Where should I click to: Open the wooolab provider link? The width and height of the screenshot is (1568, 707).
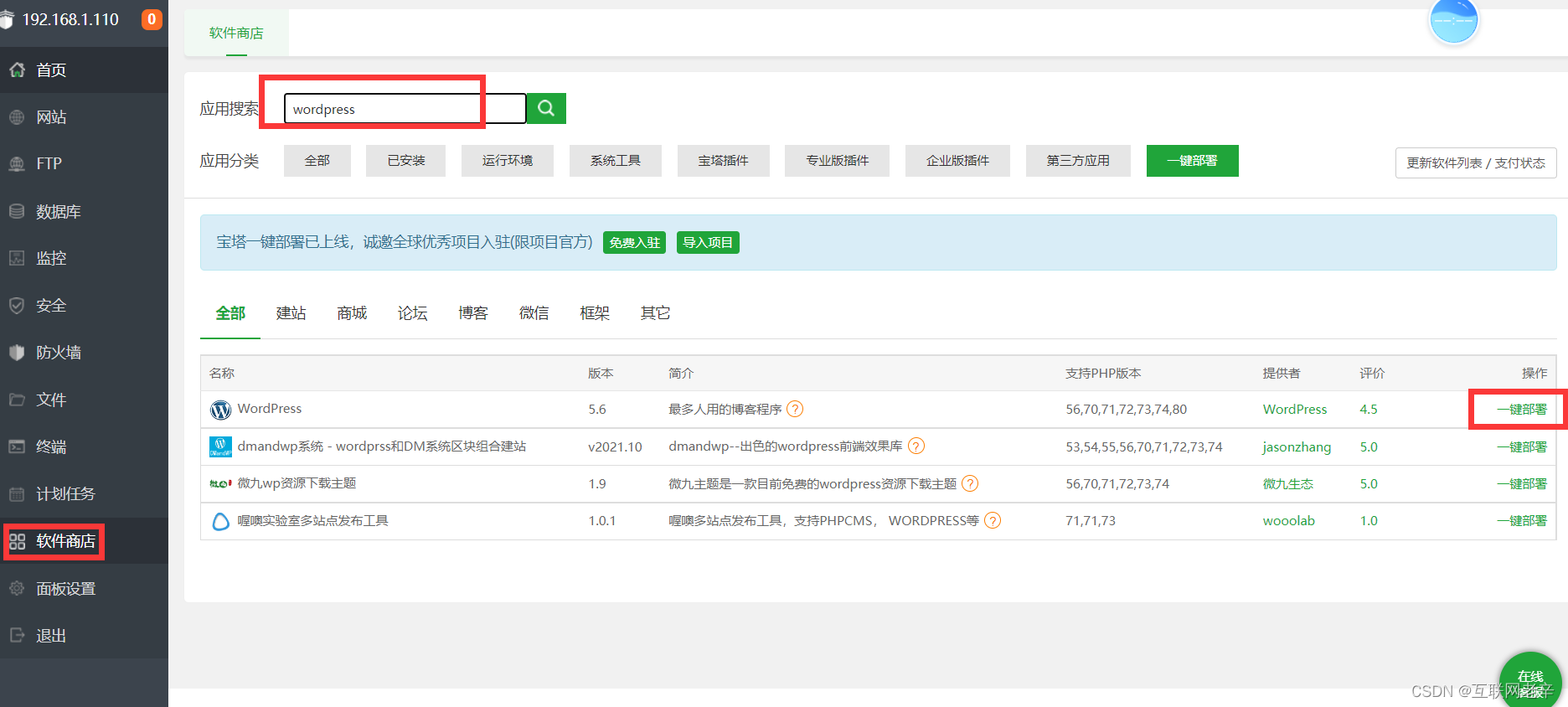point(1289,521)
